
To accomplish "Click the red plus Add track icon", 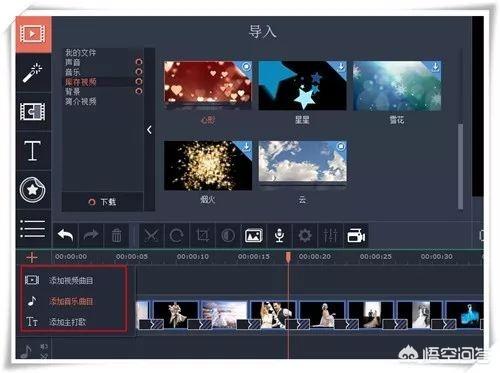I will click(32, 257).
